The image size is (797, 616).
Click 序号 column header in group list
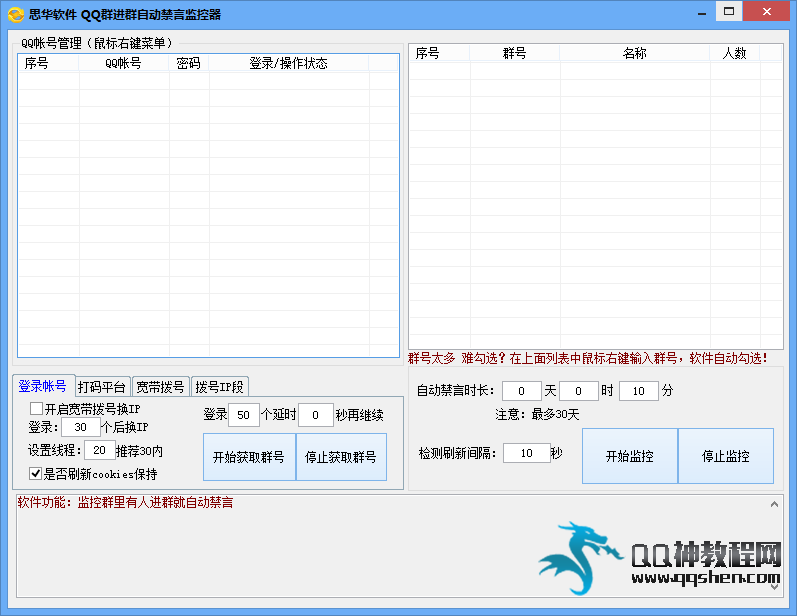(440, 53)
